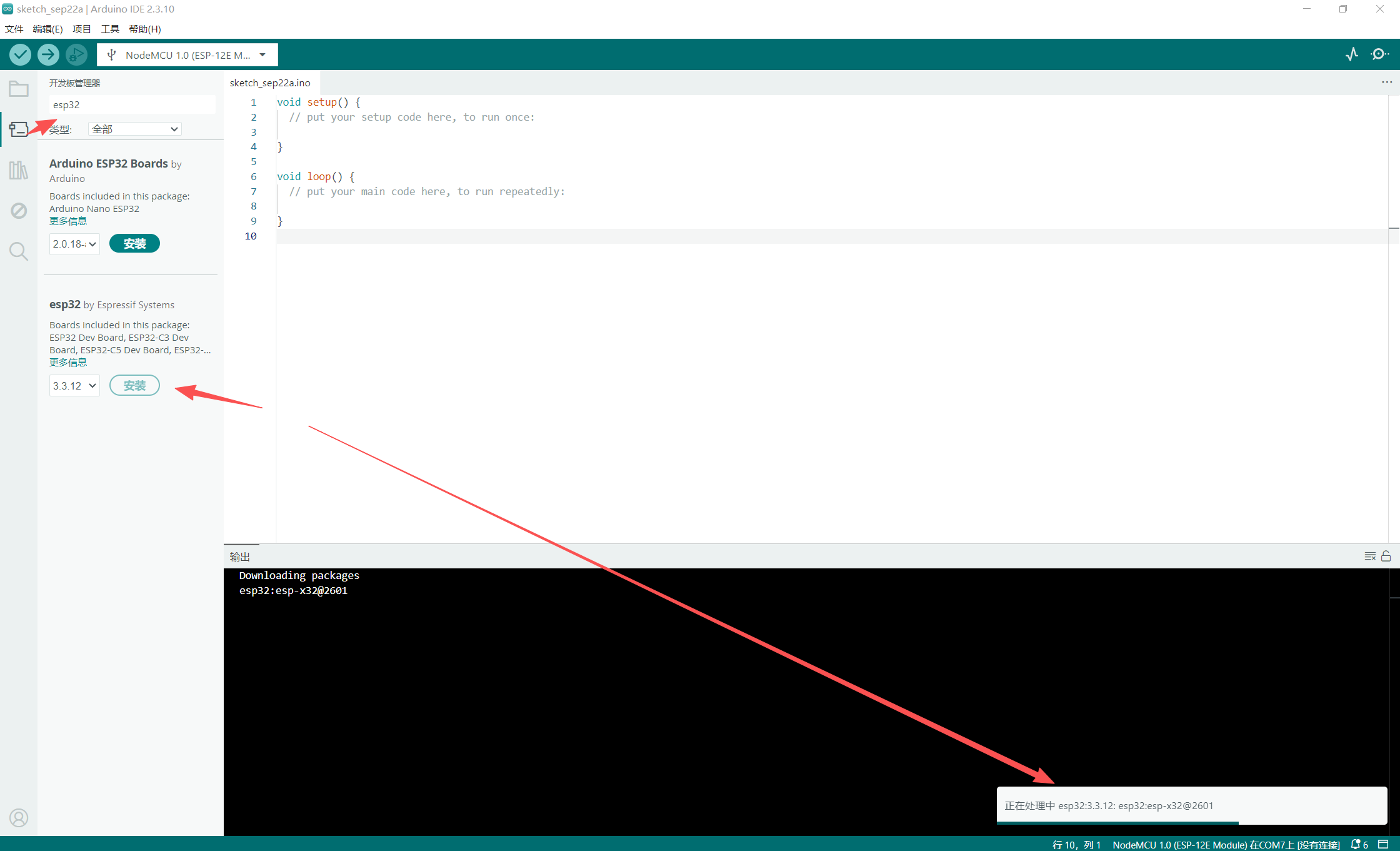Open the Search sidebar panel
1400x851 pixels.
pos(19,251)
